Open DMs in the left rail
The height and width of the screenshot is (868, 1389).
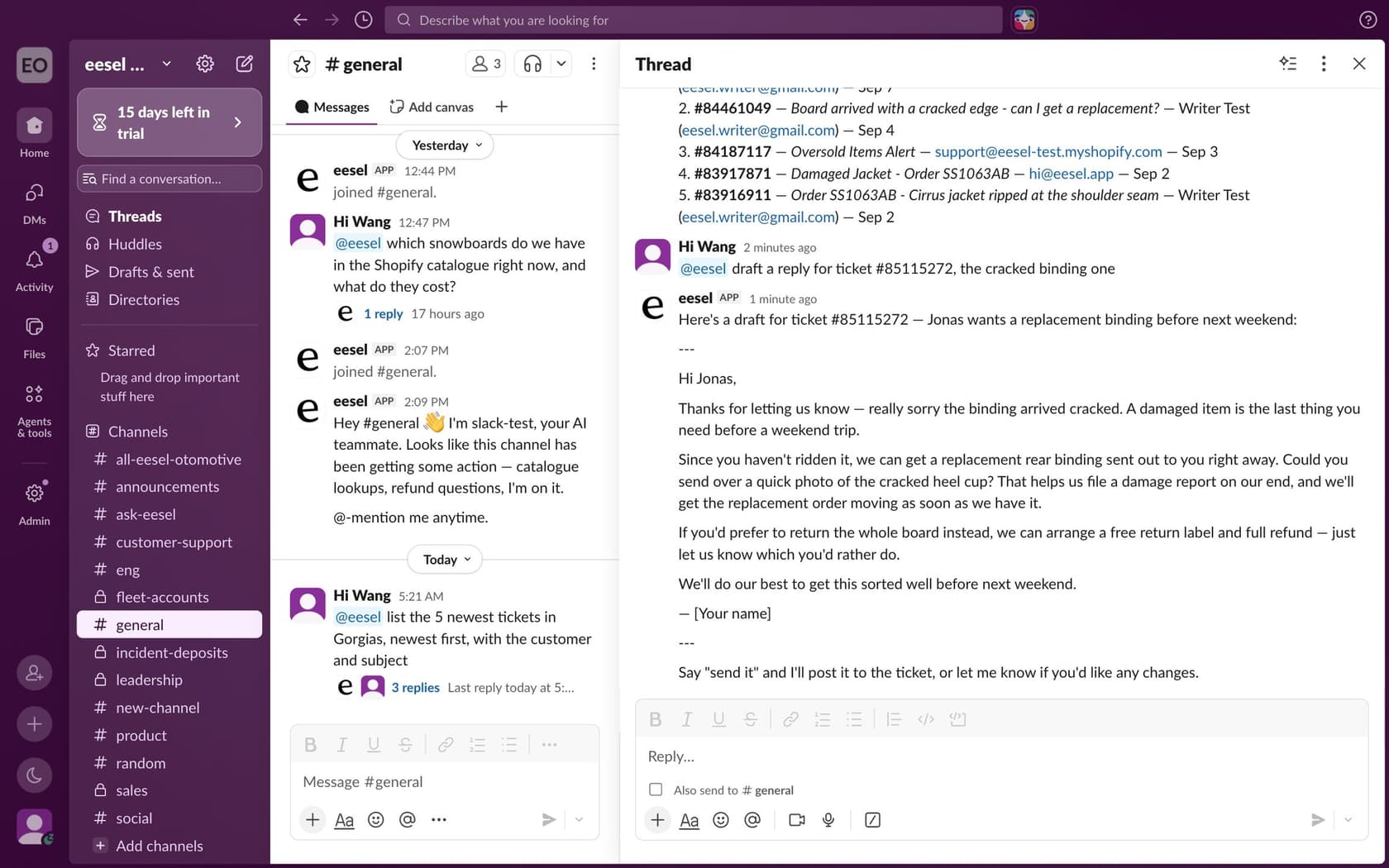coord(34,203)
